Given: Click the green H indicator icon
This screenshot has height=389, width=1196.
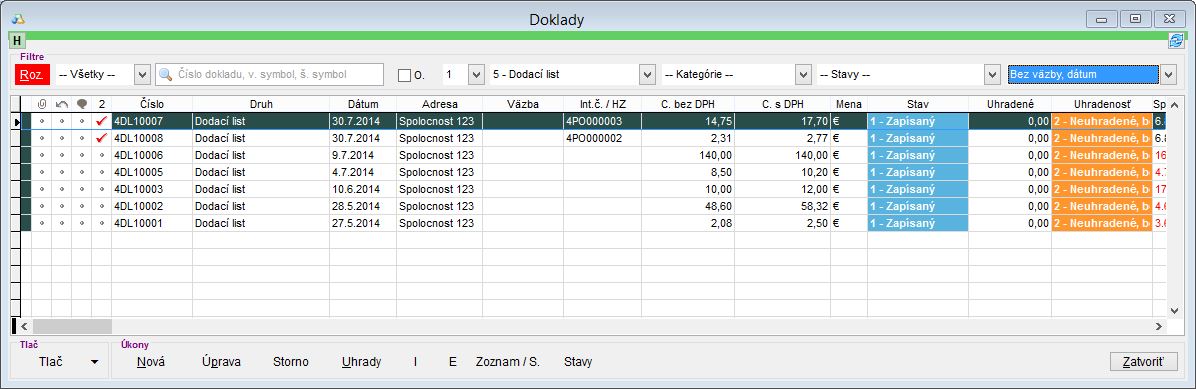Looking at the screenshot, I should point(18,40).
